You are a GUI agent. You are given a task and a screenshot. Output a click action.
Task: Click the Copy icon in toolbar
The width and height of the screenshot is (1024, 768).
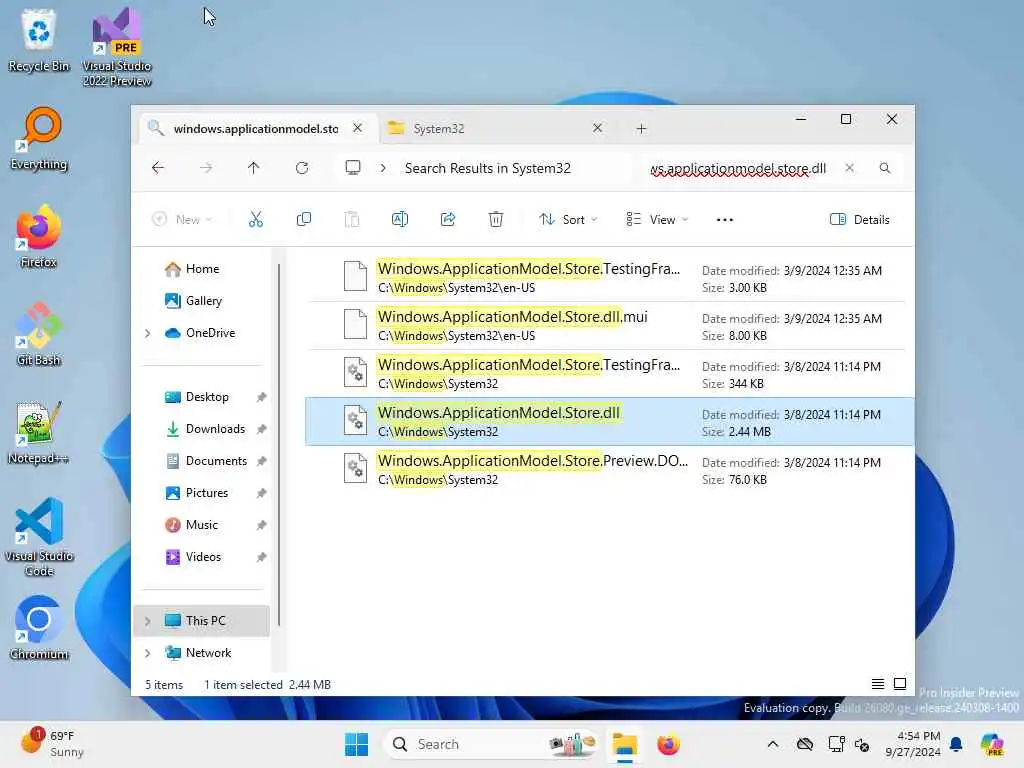[304, 219]
